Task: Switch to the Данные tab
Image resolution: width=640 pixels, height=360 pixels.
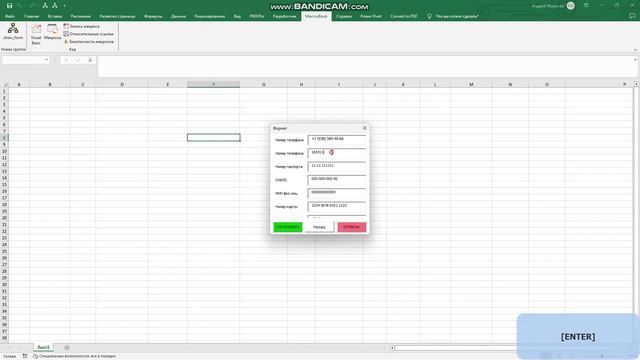Action: pos(178,16)
